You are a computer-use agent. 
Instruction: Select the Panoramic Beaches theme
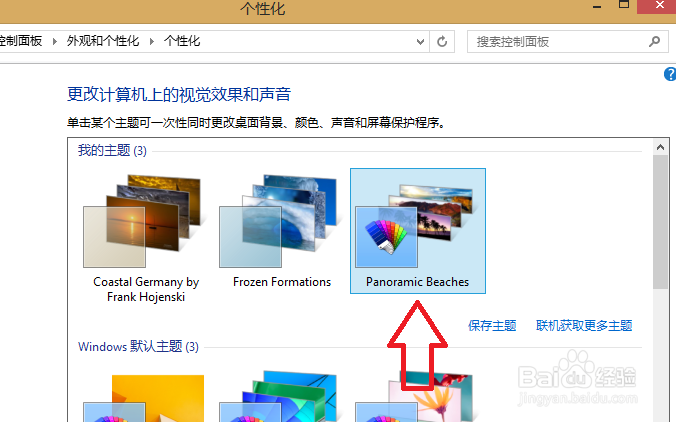418,231
